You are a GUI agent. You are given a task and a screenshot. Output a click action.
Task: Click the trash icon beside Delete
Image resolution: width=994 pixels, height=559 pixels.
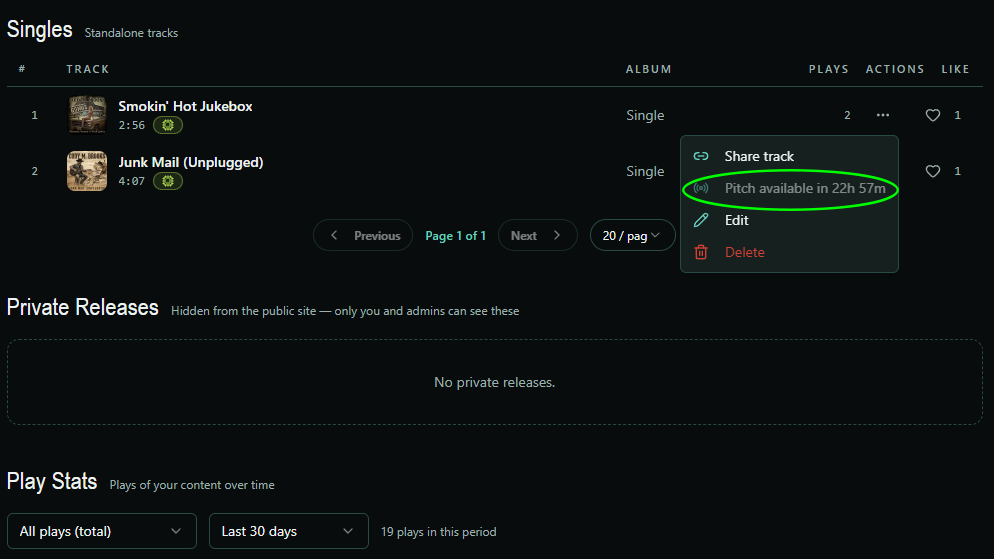pyautogui.click(x=700, y=252)
